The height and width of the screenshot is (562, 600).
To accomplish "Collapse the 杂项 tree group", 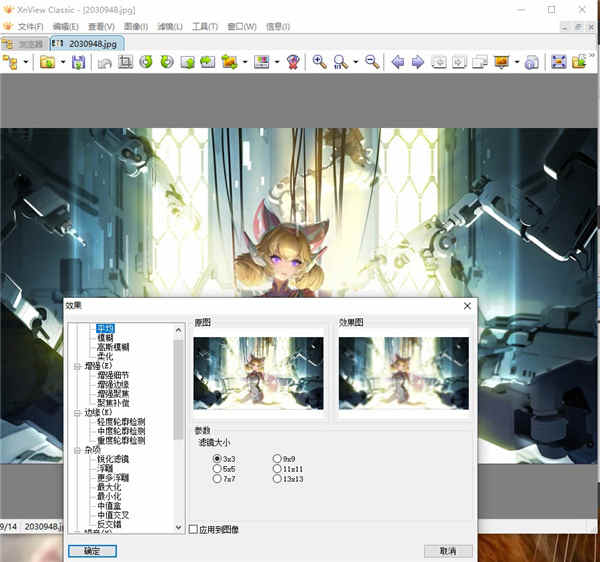I will (77, 450).
